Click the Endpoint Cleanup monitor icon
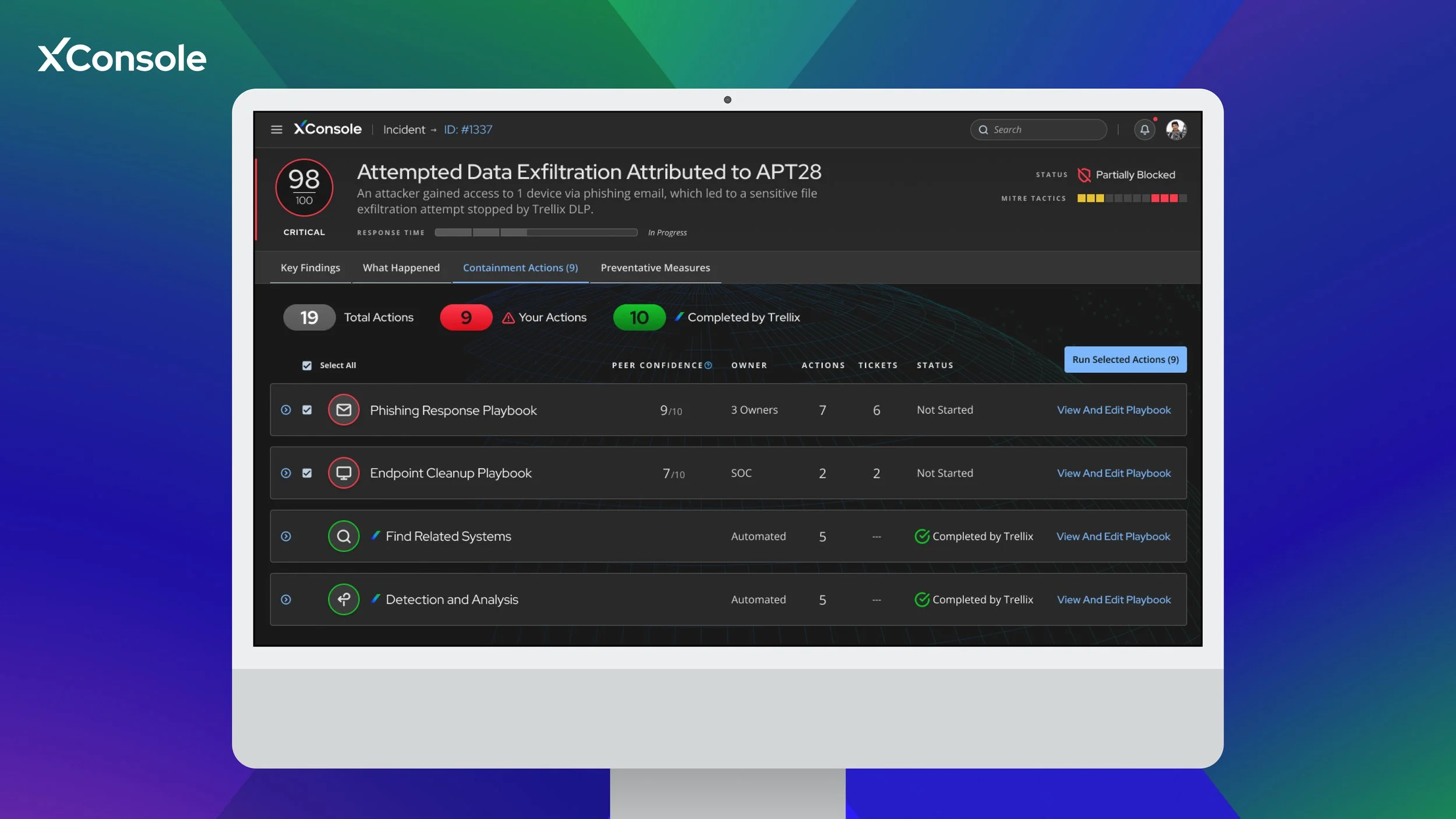The height and width of the screenshot is (819, 1456). coord(344,472)
